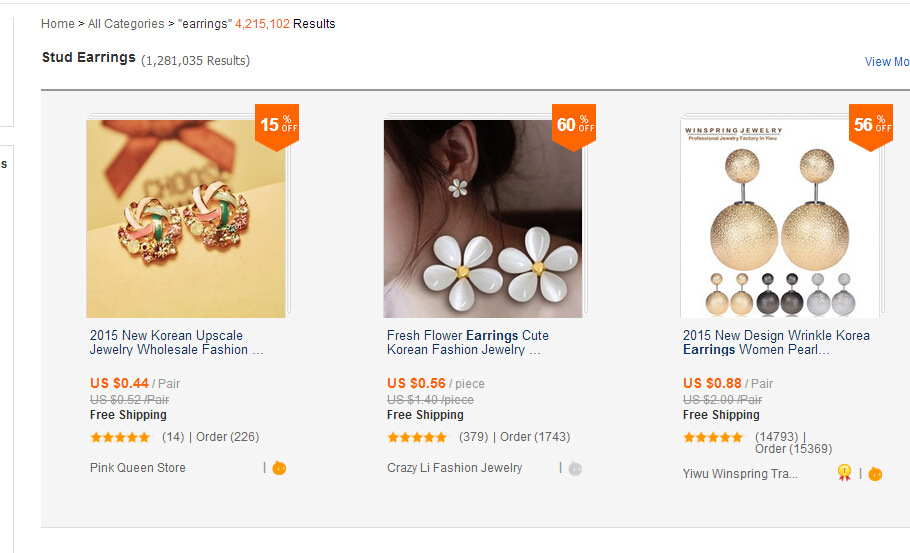
Task: Click the 15% off badge
Action: pyautogui.click(x=277, y=125)
